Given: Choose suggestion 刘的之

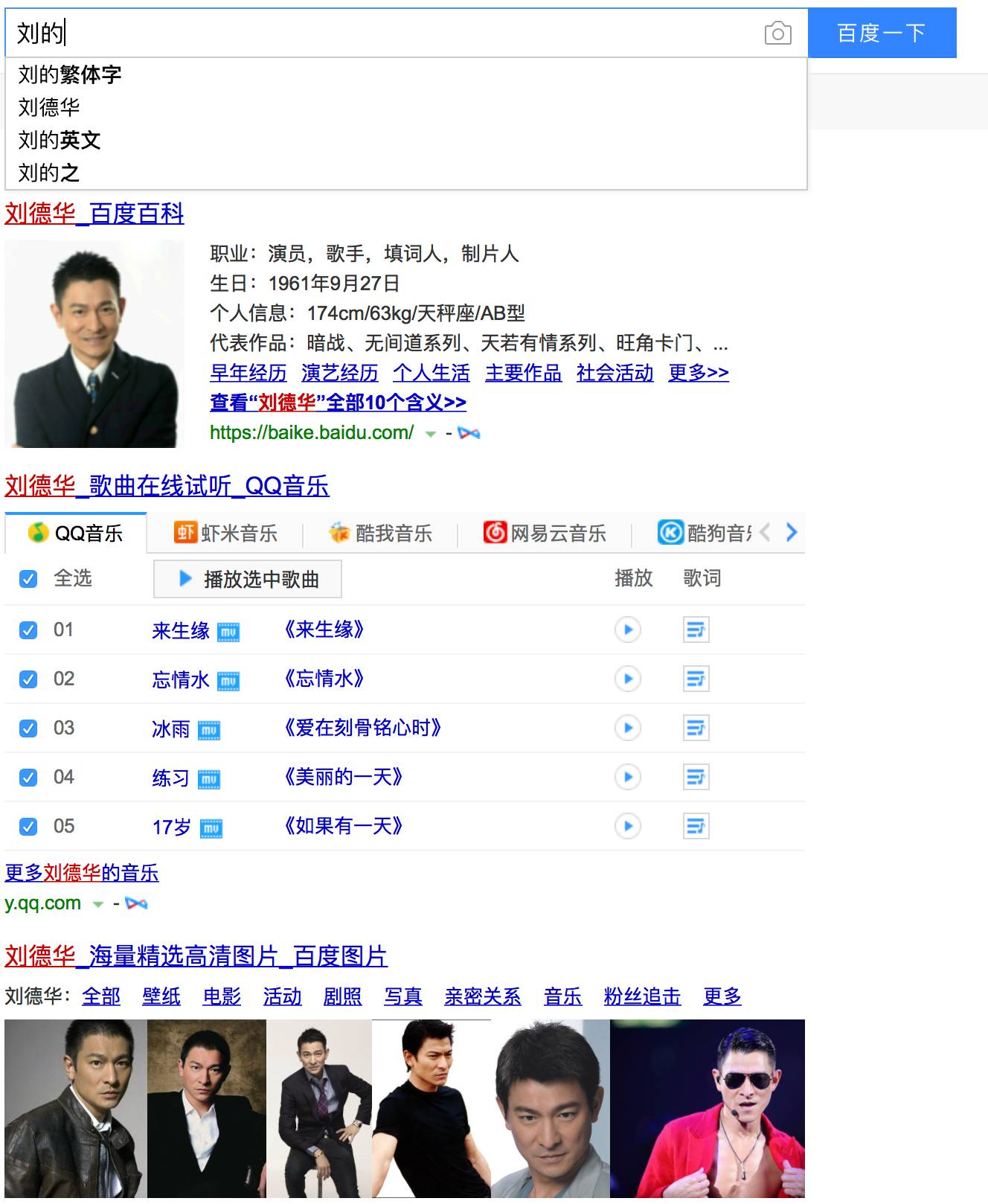Looking at the screenshot, I should (405, 173).
